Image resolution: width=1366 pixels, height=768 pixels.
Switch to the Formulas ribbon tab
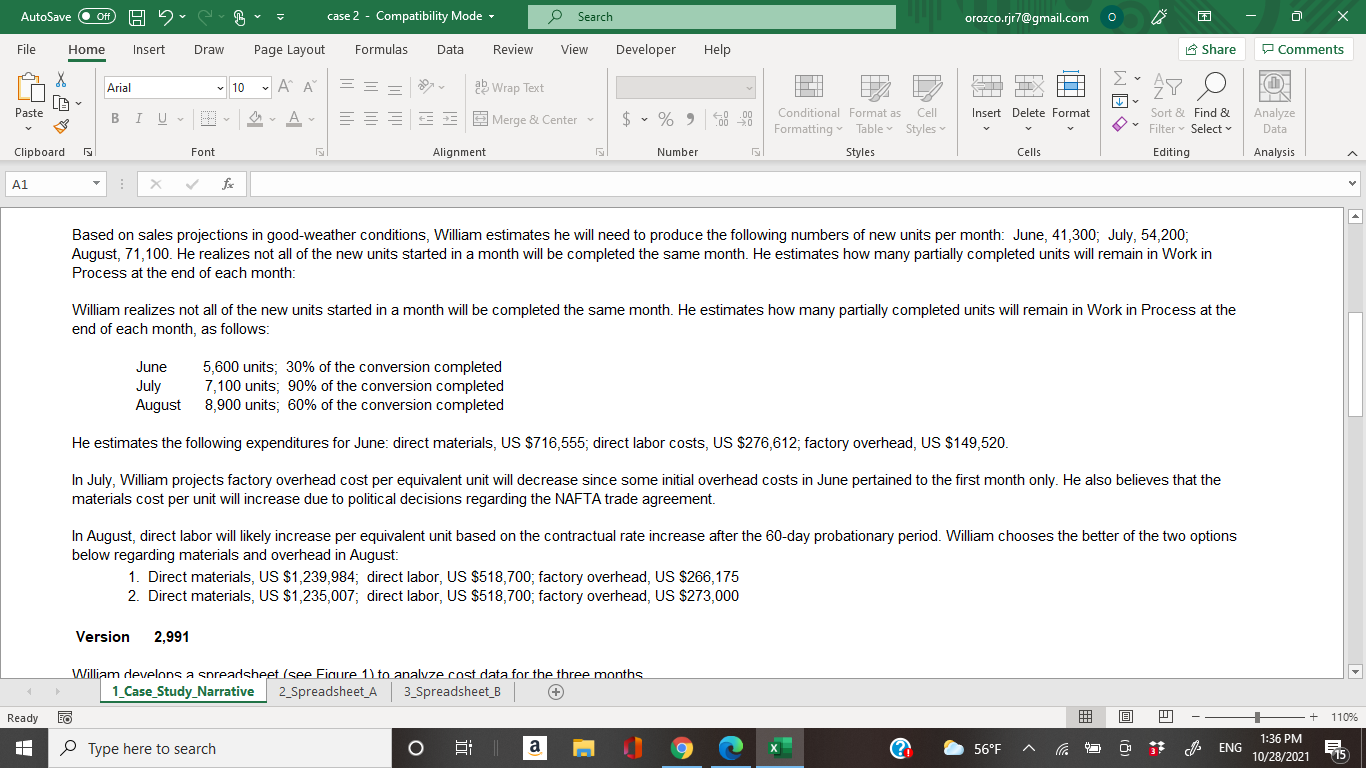[x=382, y=49]
